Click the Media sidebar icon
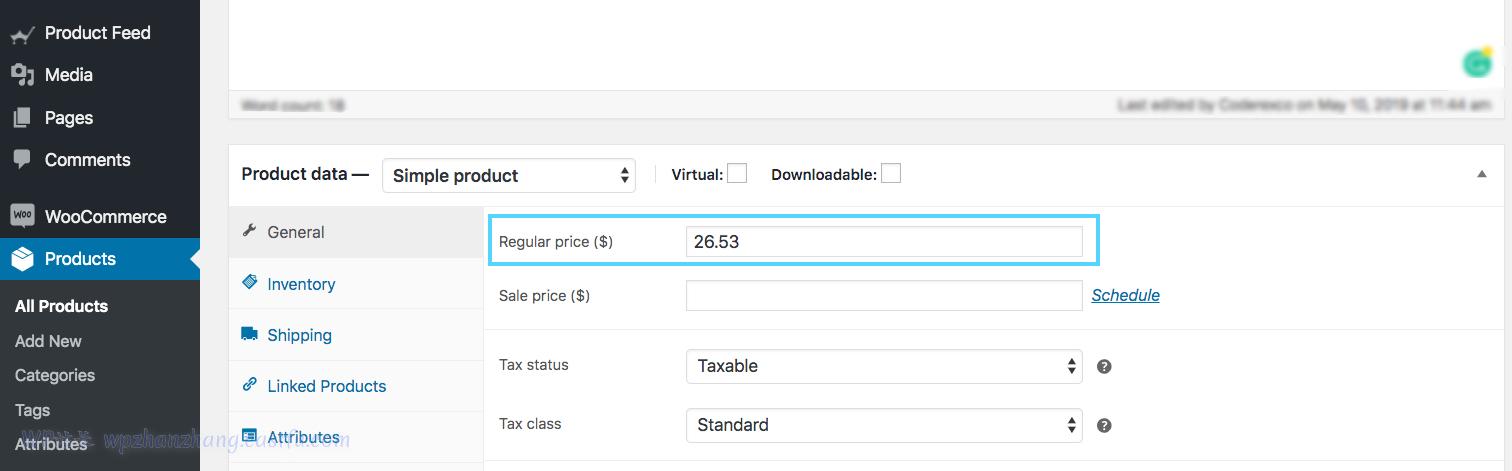The width and height of the screenshot is (1512, 471). 22,75
